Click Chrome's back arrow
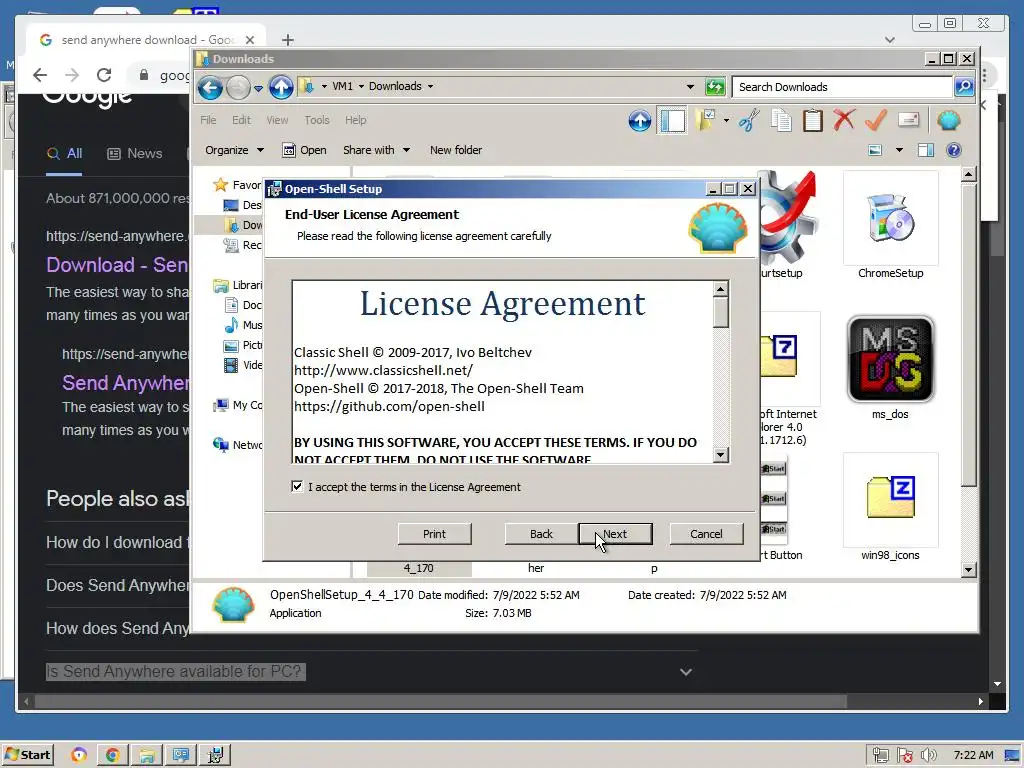 (x=40, y=75)
